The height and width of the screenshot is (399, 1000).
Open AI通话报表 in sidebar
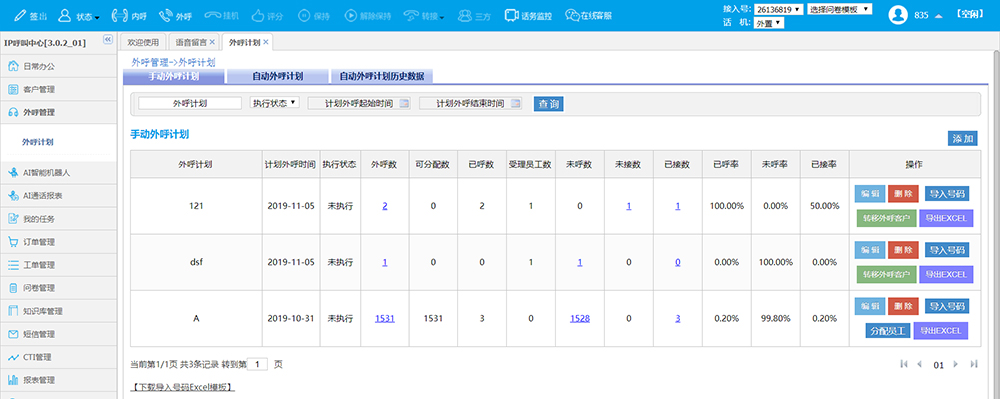[x=58, y=196]
